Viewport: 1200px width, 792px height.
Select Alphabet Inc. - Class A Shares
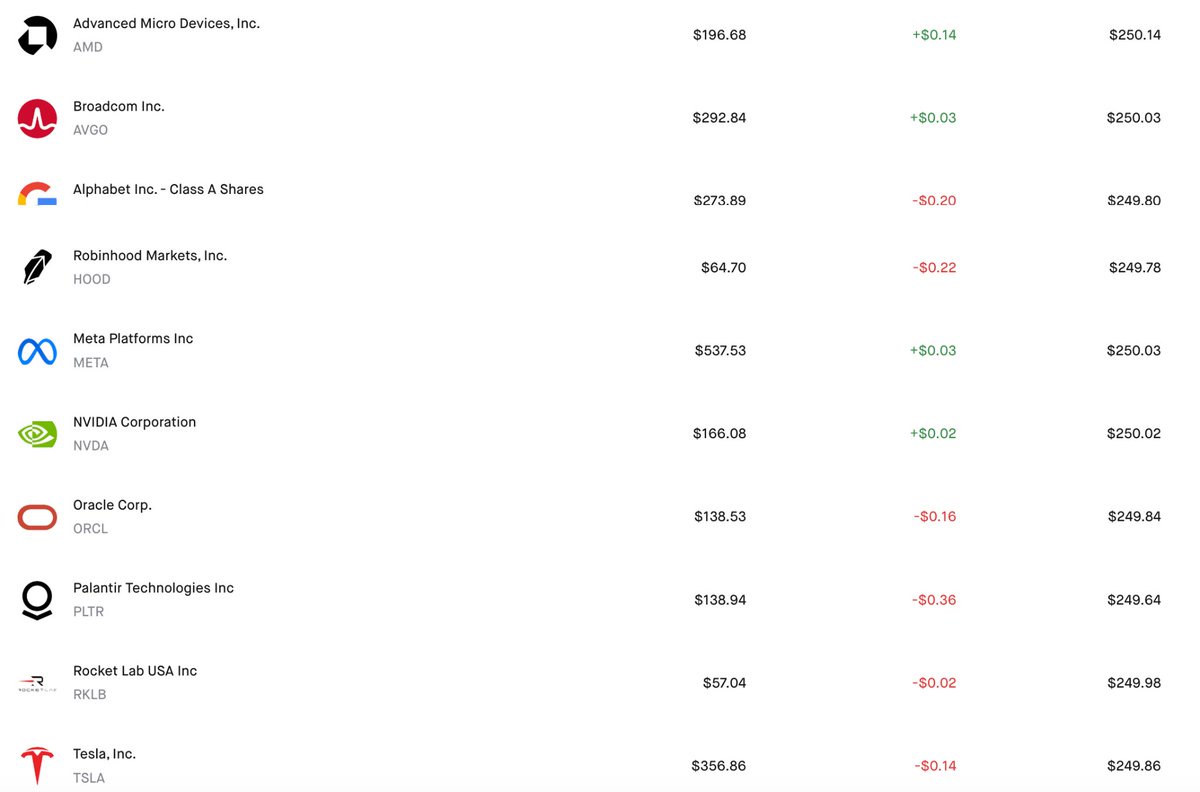[x=168, y=189]
